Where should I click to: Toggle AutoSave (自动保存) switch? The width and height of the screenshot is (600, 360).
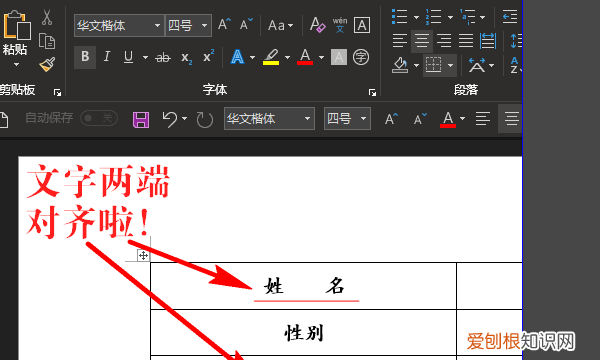99,118
